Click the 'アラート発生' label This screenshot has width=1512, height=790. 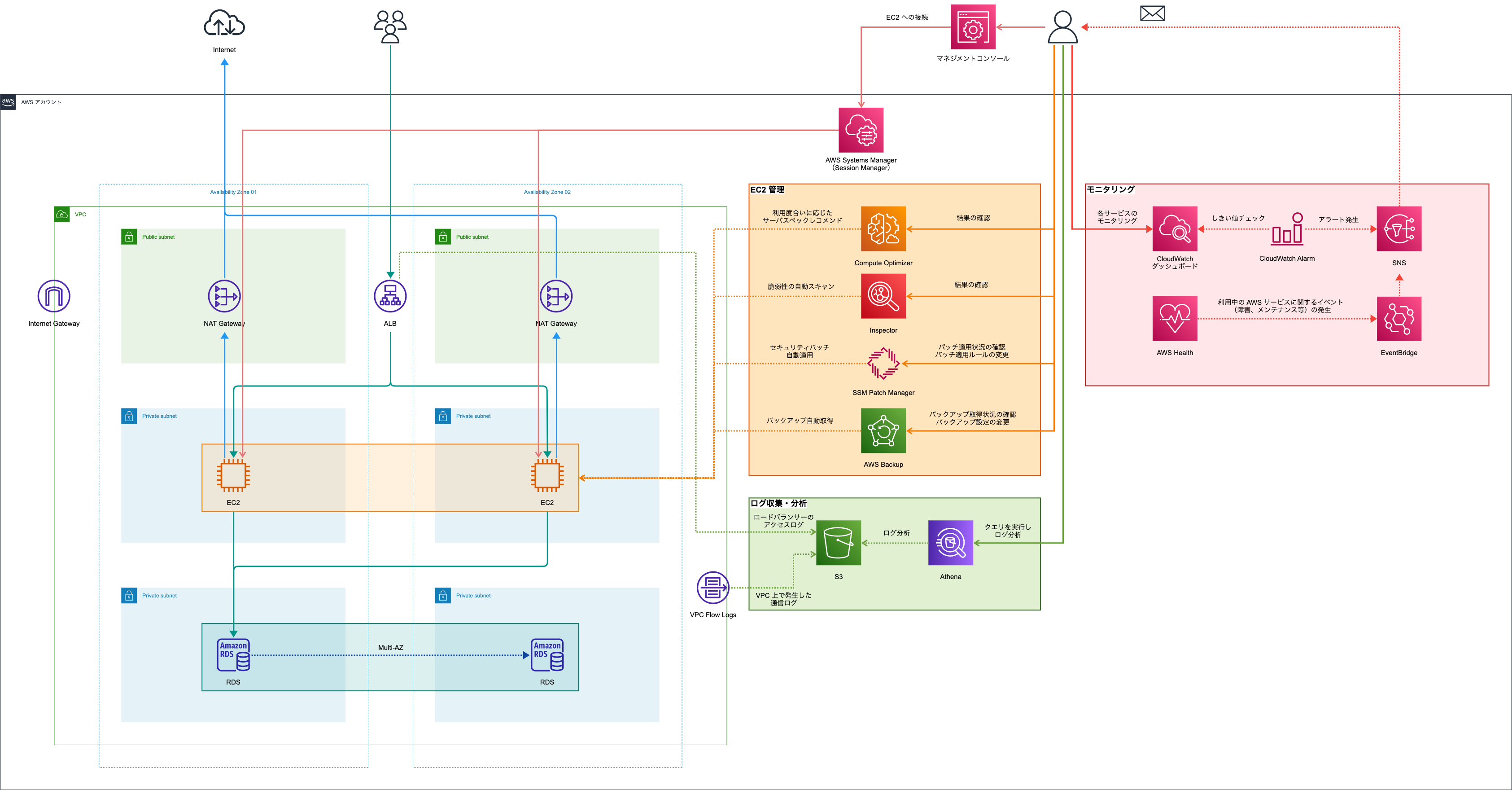[1338, 219]
